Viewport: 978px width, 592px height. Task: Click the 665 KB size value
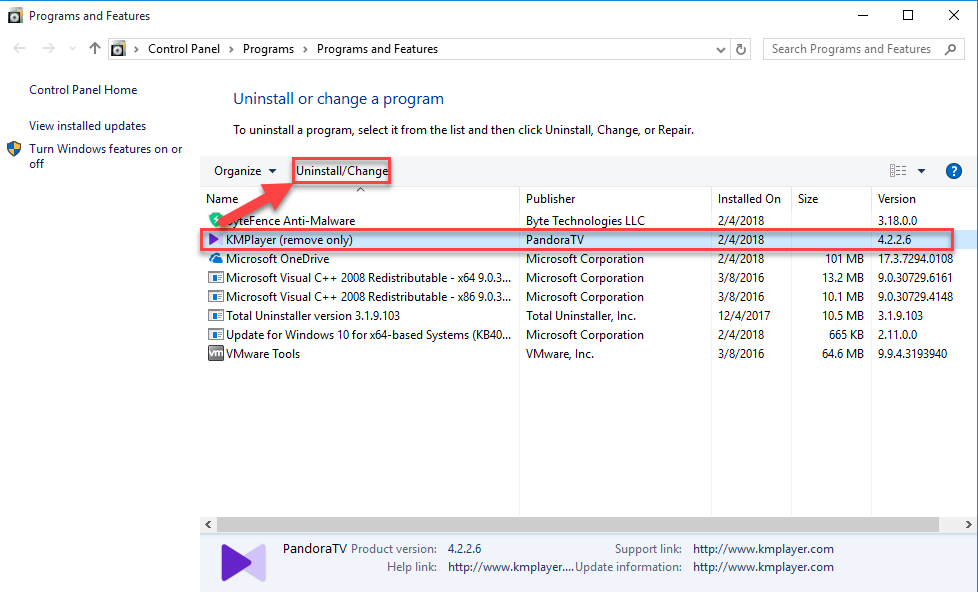click(846, 334)
